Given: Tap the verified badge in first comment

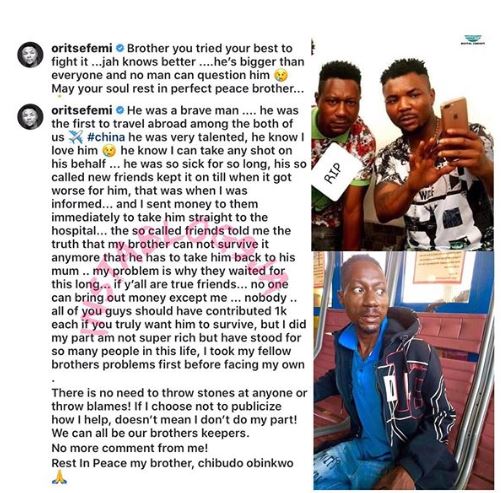Looking at the screenshot, I should (x=120, y=48).
